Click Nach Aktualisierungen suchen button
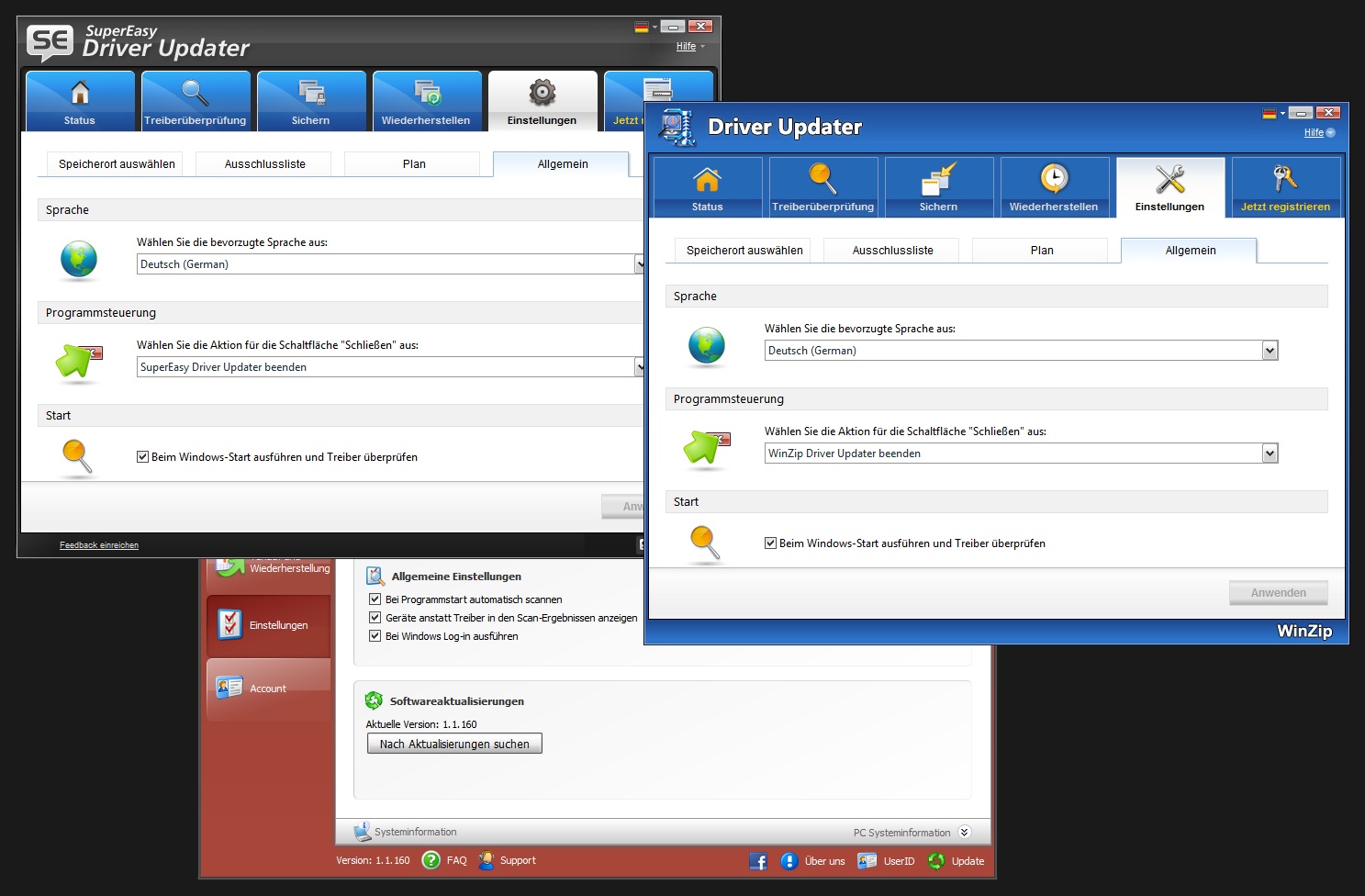Image resolution: width=1365 pixels, height=896 pixels. (454, 744)
